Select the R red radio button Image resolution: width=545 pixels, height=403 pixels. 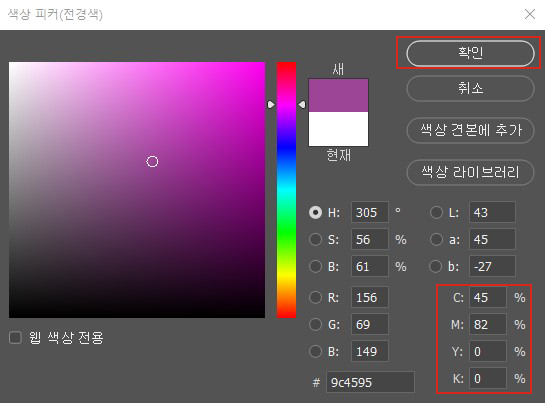(x=315, y=297)
